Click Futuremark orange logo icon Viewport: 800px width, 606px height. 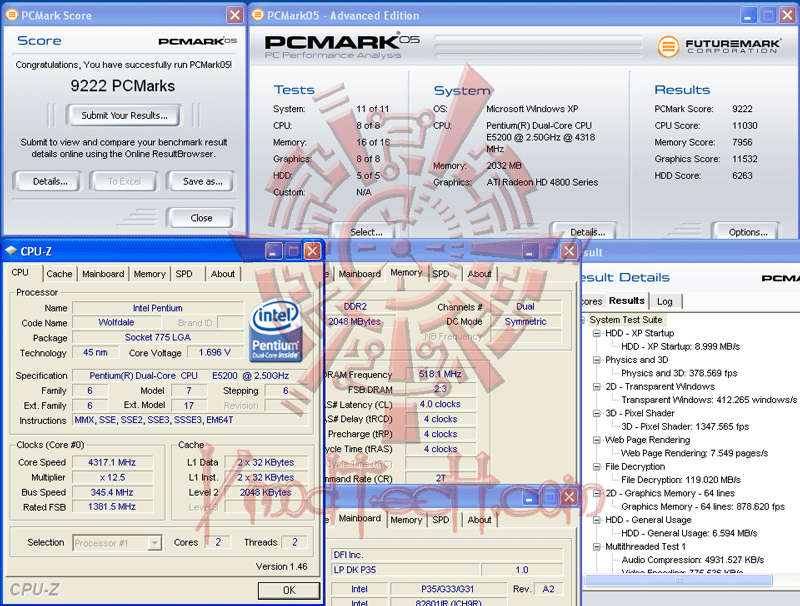coord(668,46)
